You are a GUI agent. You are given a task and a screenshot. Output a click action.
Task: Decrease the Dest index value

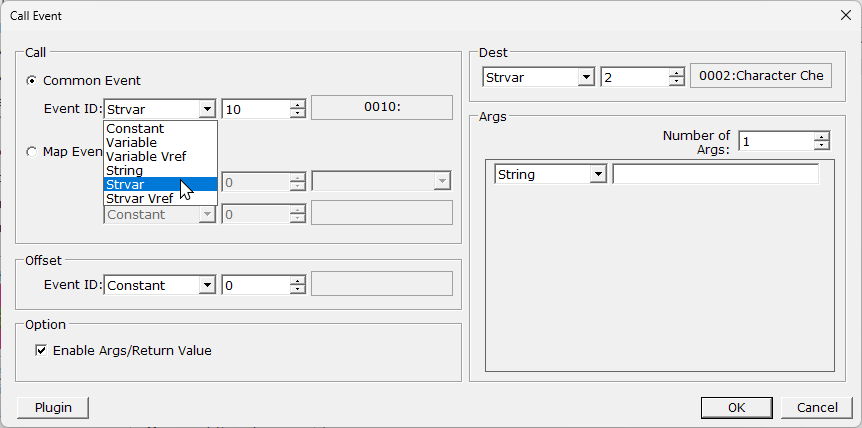677,82
